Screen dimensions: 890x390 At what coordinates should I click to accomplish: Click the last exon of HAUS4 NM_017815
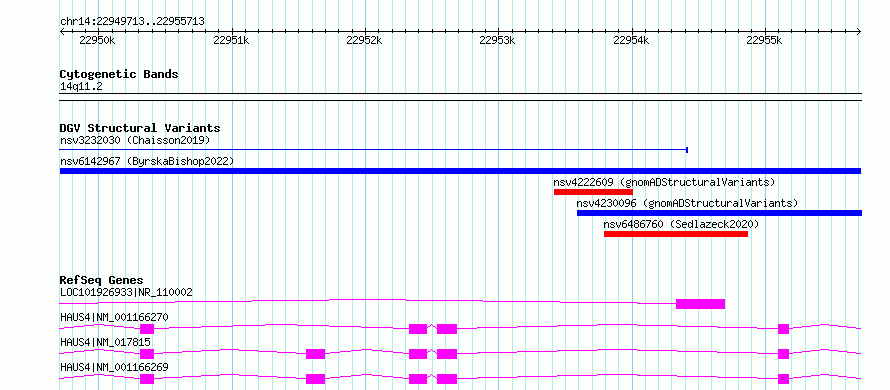click(783, 354)
